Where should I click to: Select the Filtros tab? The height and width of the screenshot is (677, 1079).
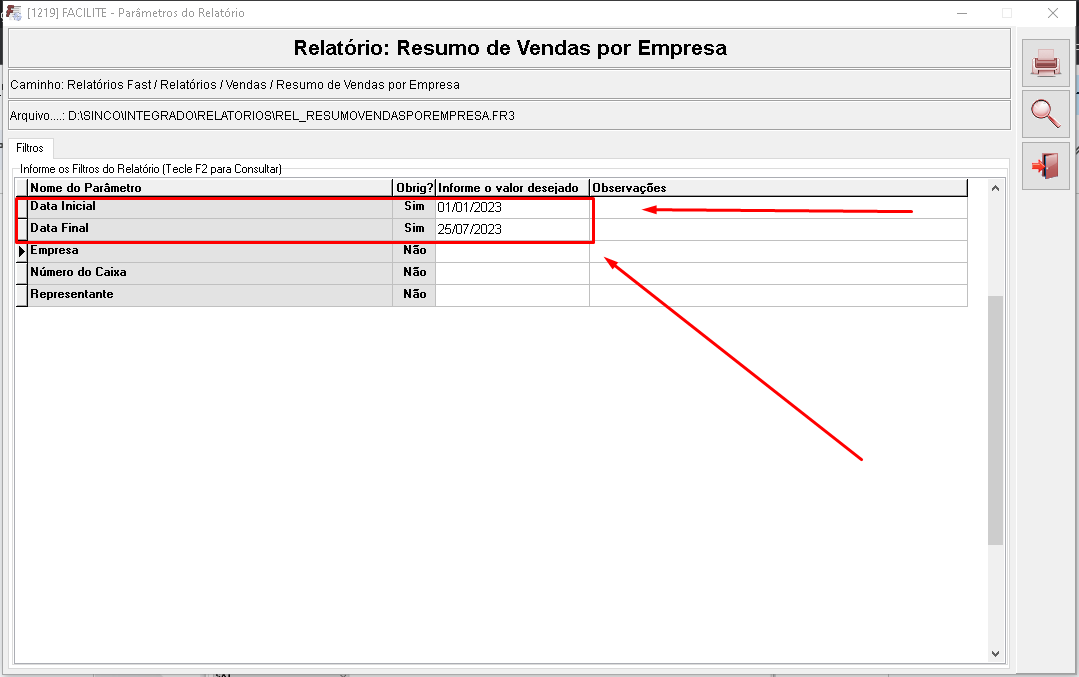(x=30, y=148)
